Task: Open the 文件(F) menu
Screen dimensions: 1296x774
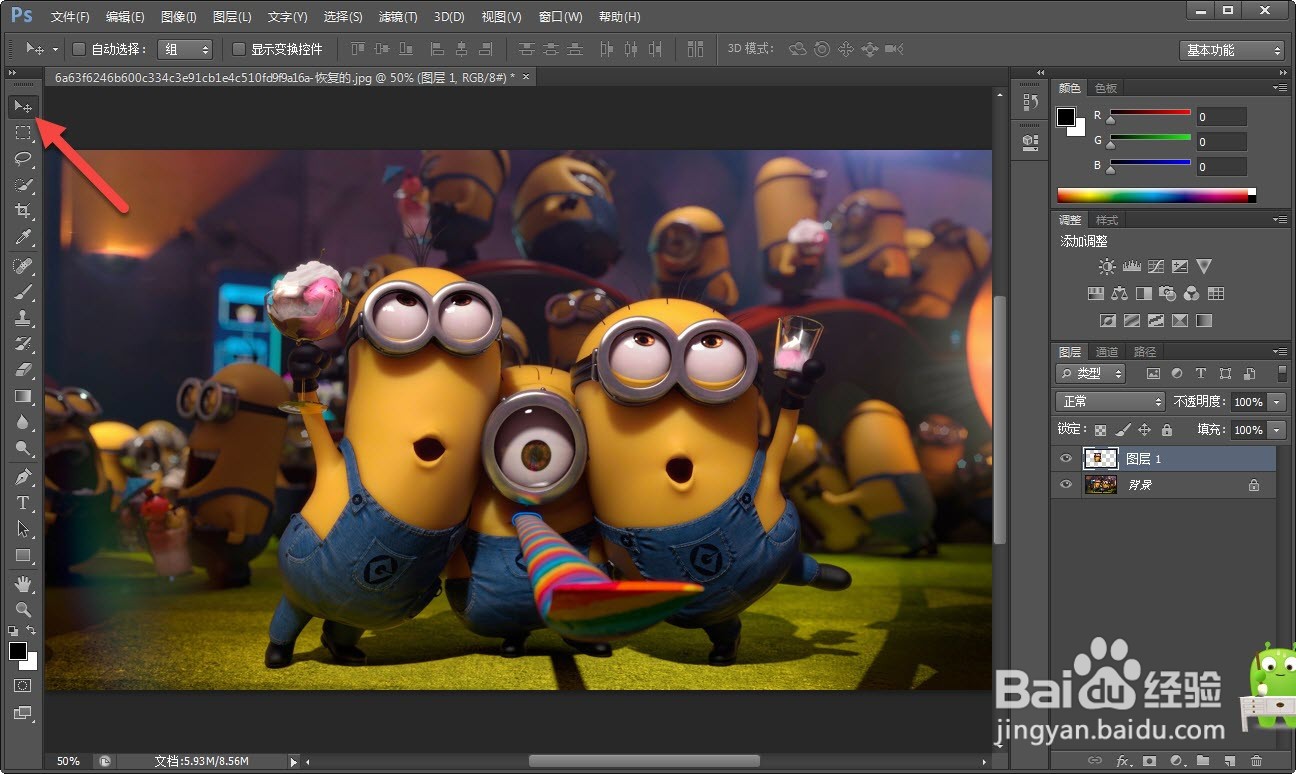Action: 70,17
